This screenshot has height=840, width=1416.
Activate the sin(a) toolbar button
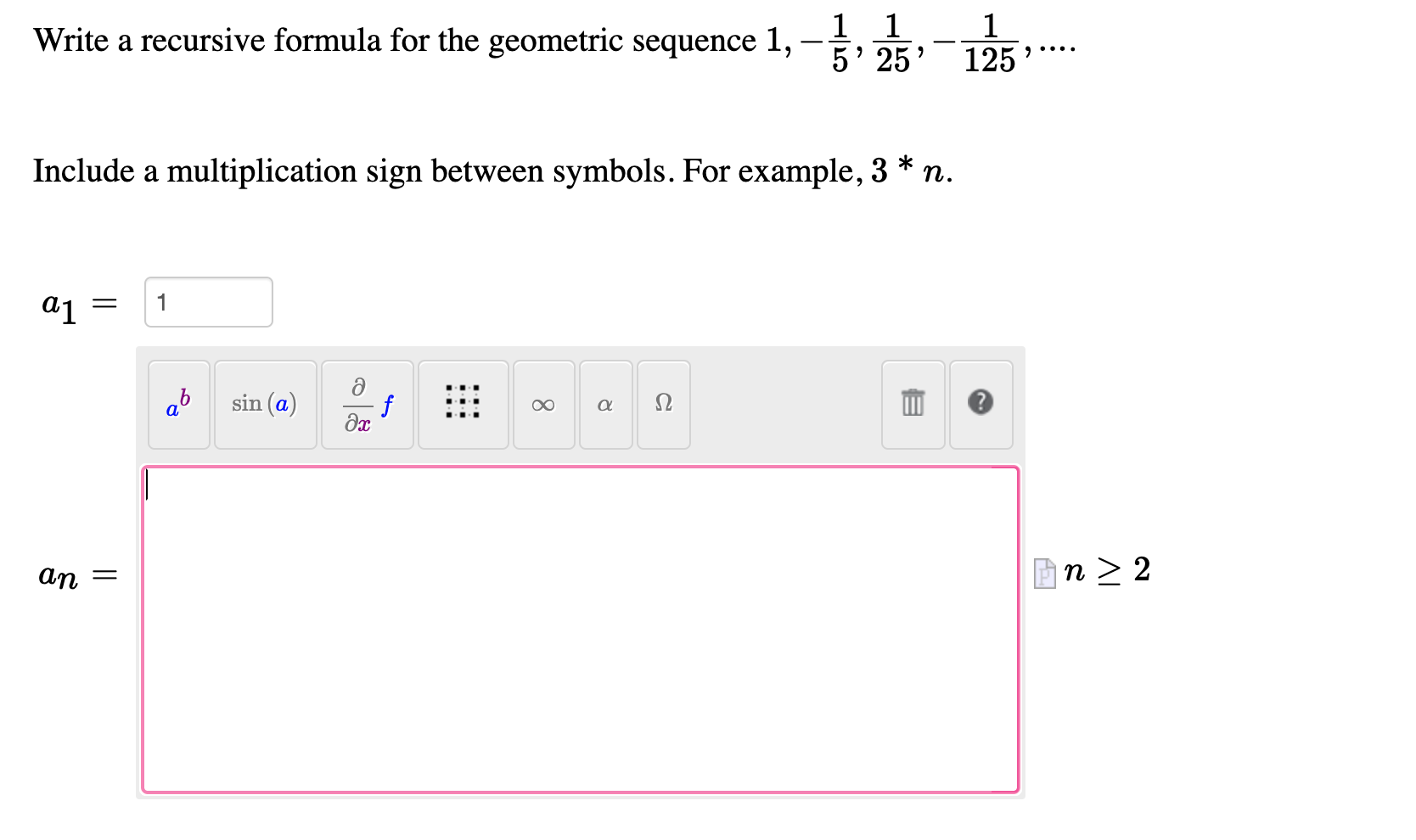point(265,405)
